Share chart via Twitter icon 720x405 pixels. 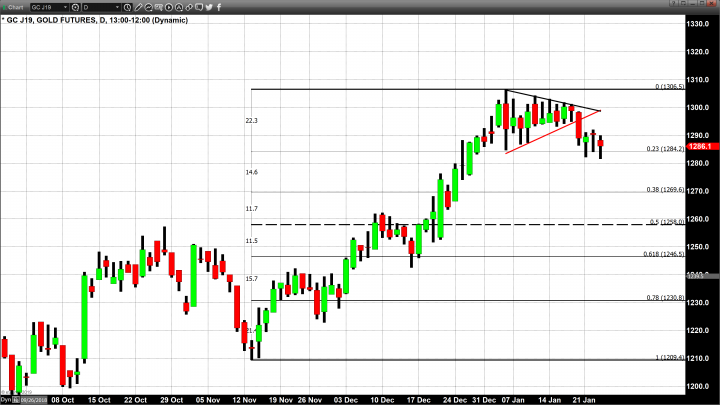[x=209, y=7]
